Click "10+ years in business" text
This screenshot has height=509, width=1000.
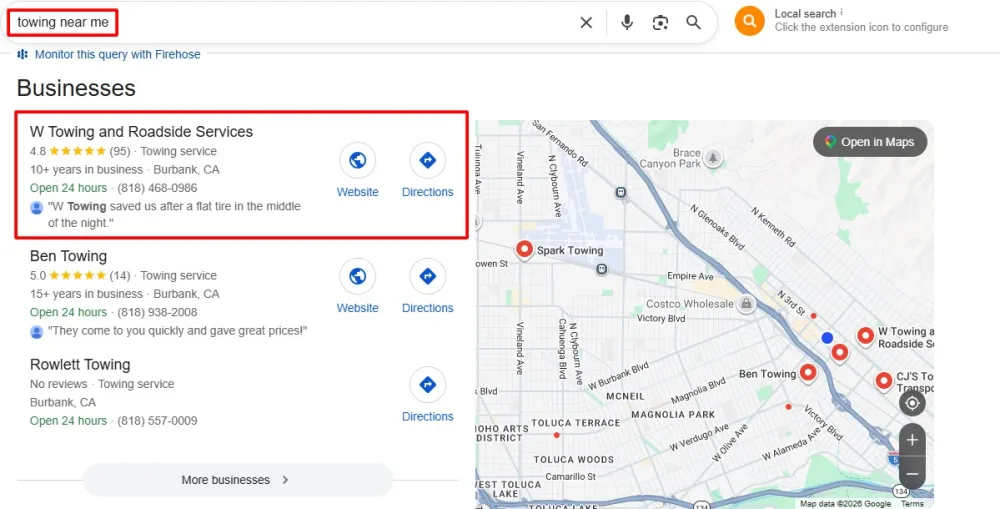click(86, 170)
